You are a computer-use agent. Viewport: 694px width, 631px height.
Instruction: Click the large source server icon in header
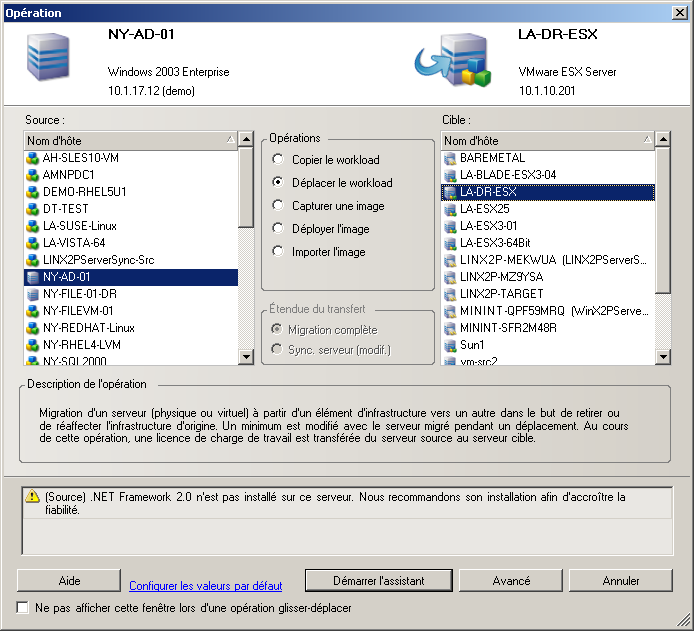click(x=48, y=57)
